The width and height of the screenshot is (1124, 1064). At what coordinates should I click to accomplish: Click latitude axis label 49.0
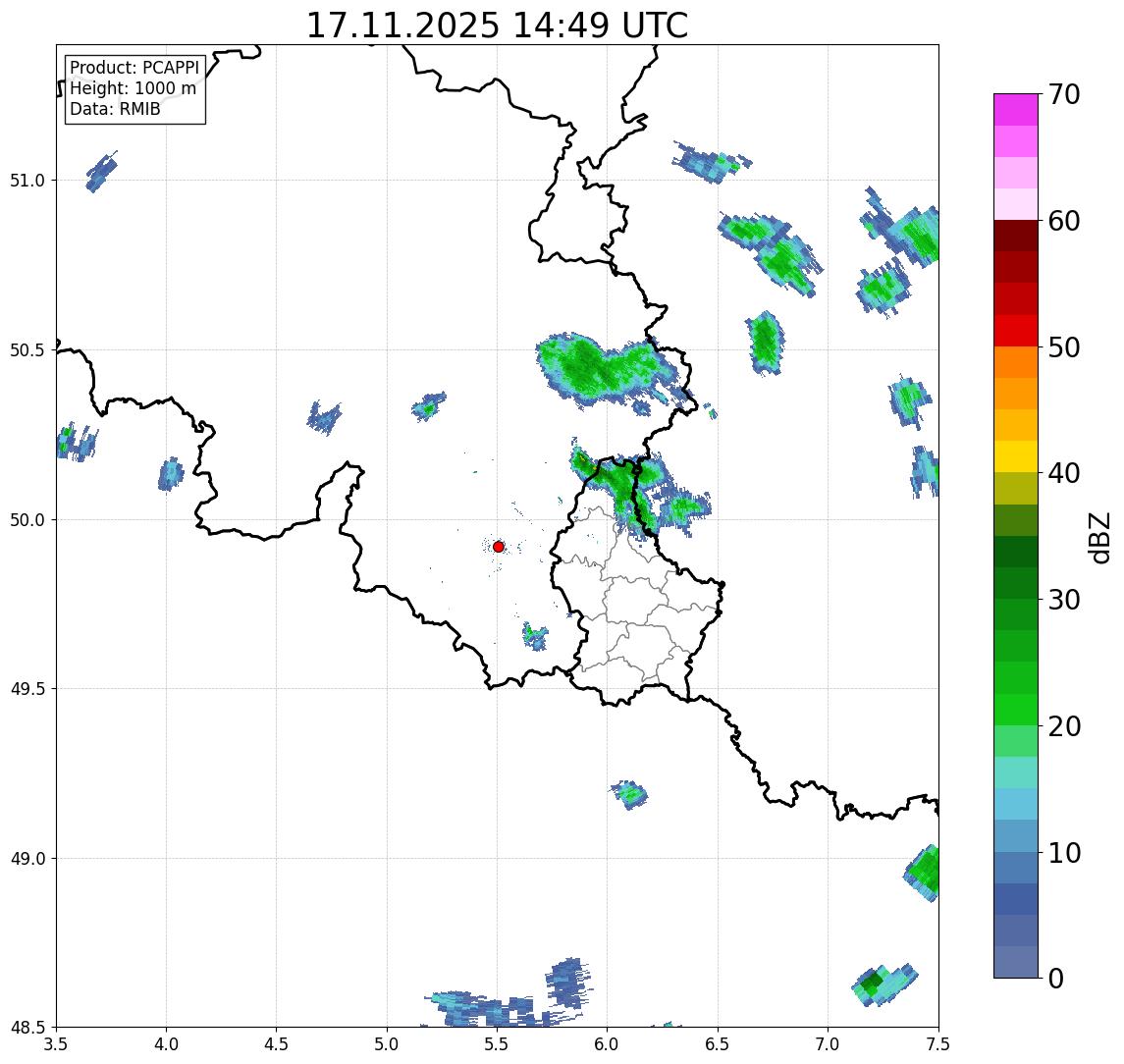(27, 858)
